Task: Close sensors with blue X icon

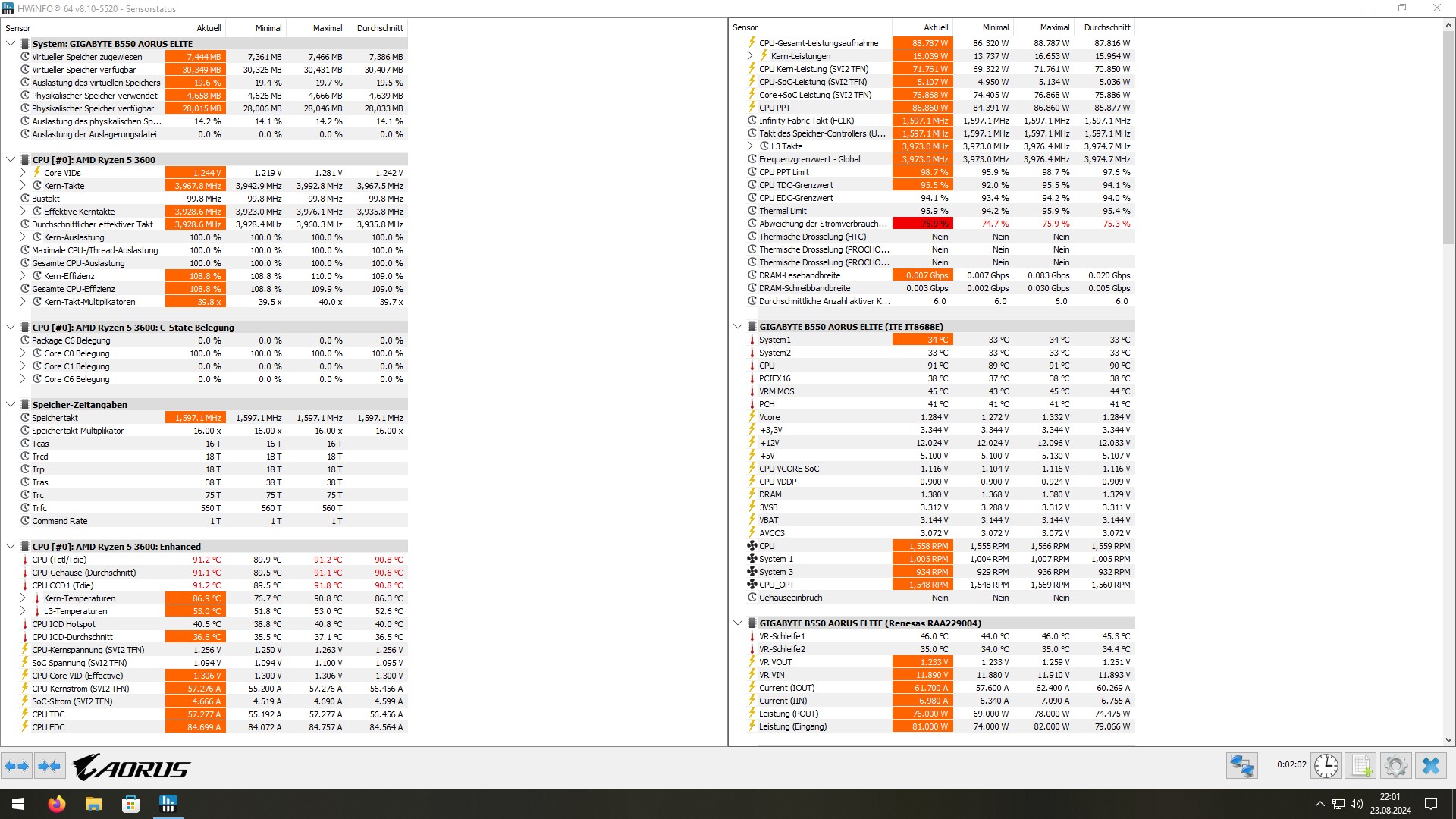Action: tap(1431, 766)
